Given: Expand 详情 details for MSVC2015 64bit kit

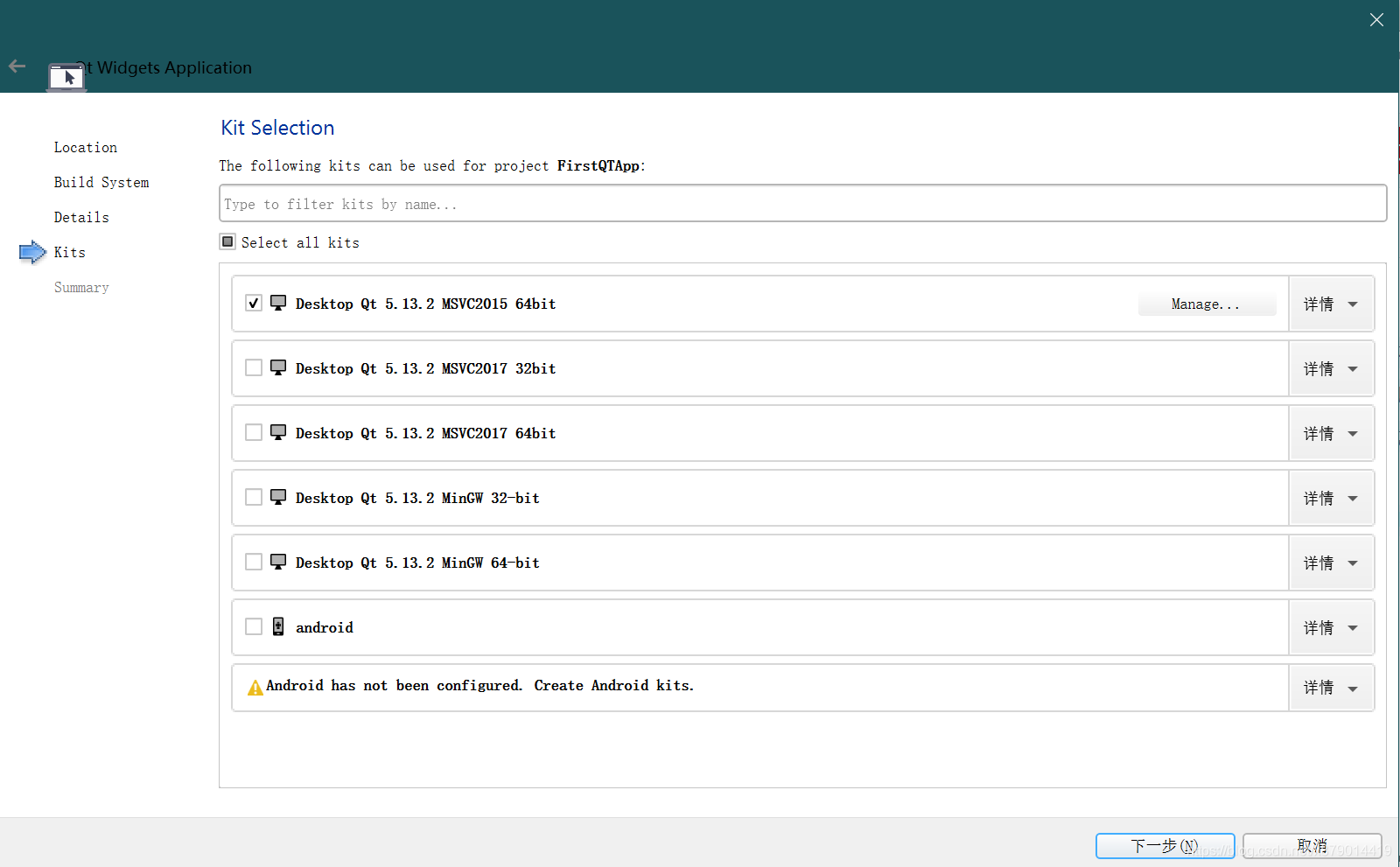Looking at the screenshot, I should (x=1331, y=304).
